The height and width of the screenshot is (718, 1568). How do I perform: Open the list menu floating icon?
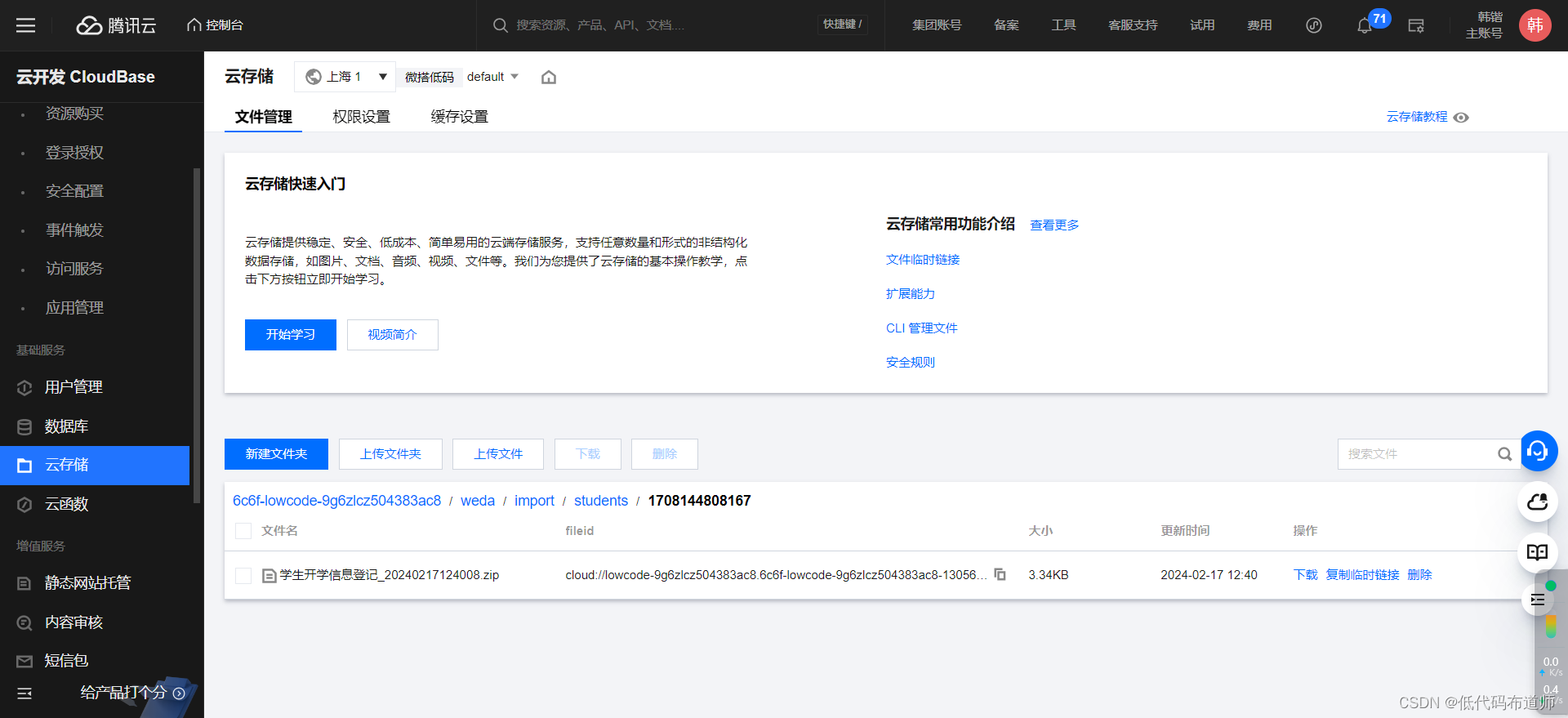click(x=1538, y=600)
